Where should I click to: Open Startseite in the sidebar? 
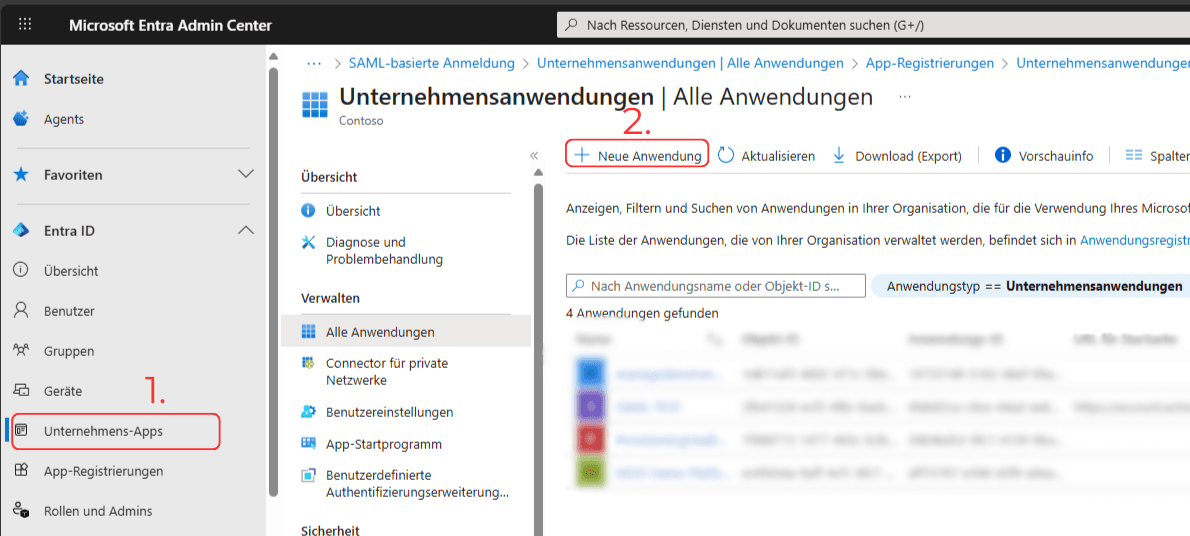(74, 79)
